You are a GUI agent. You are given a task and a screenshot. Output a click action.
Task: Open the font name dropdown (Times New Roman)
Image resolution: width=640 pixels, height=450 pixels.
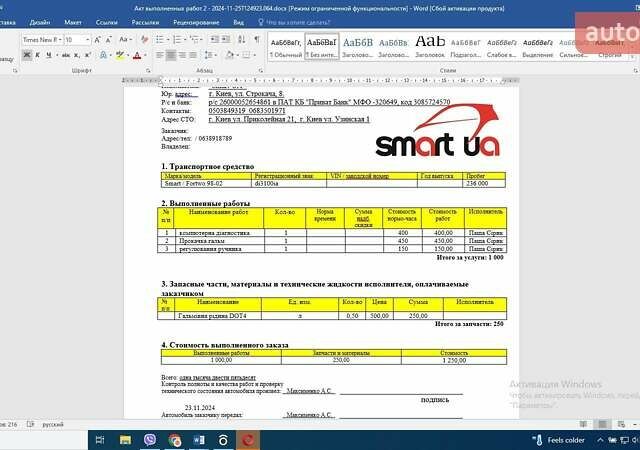pyautogui.click(x=60, y=40)
